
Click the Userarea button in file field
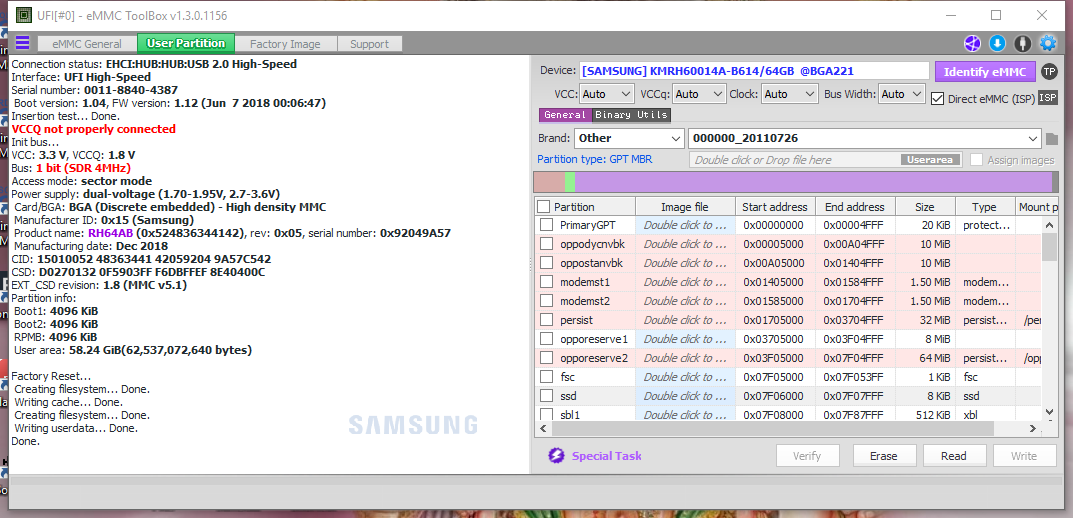[931, 159]
